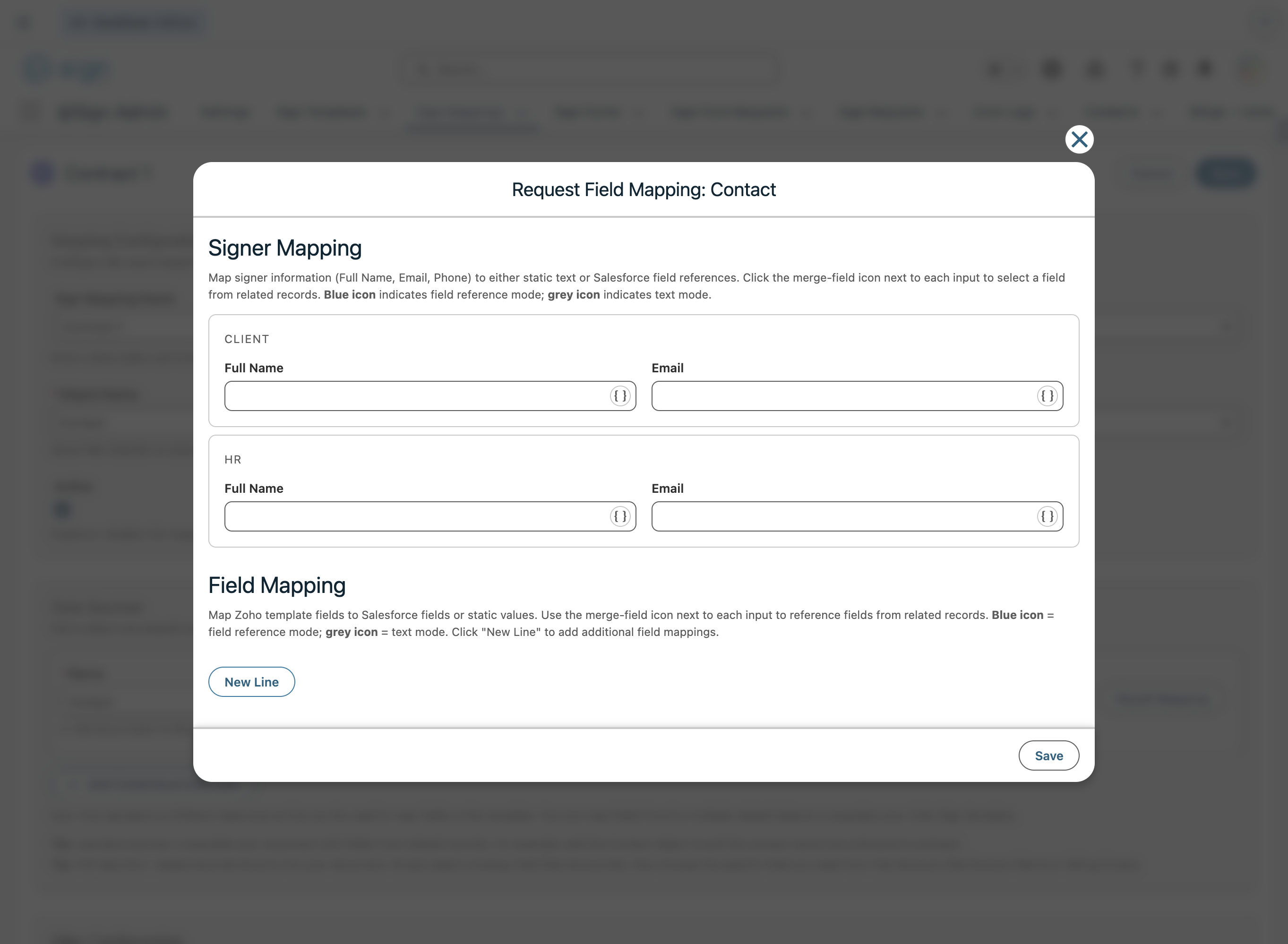Screen dimensions: 1288x944
Task: Click into the HR Email field
Action: (843, 516)
